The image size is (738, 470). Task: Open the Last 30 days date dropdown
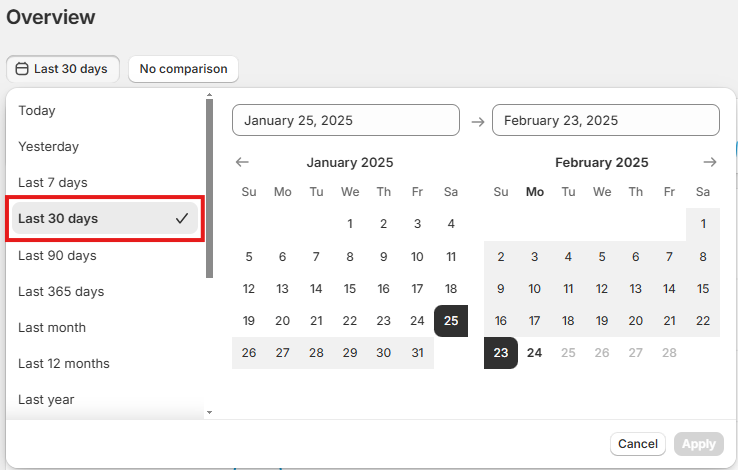point(63,69)
